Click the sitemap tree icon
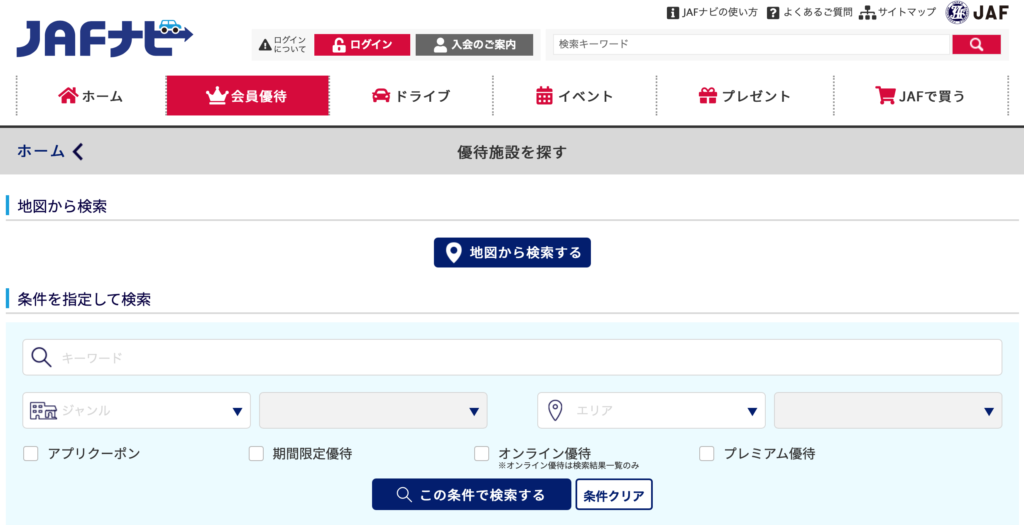 coord(867,12)
